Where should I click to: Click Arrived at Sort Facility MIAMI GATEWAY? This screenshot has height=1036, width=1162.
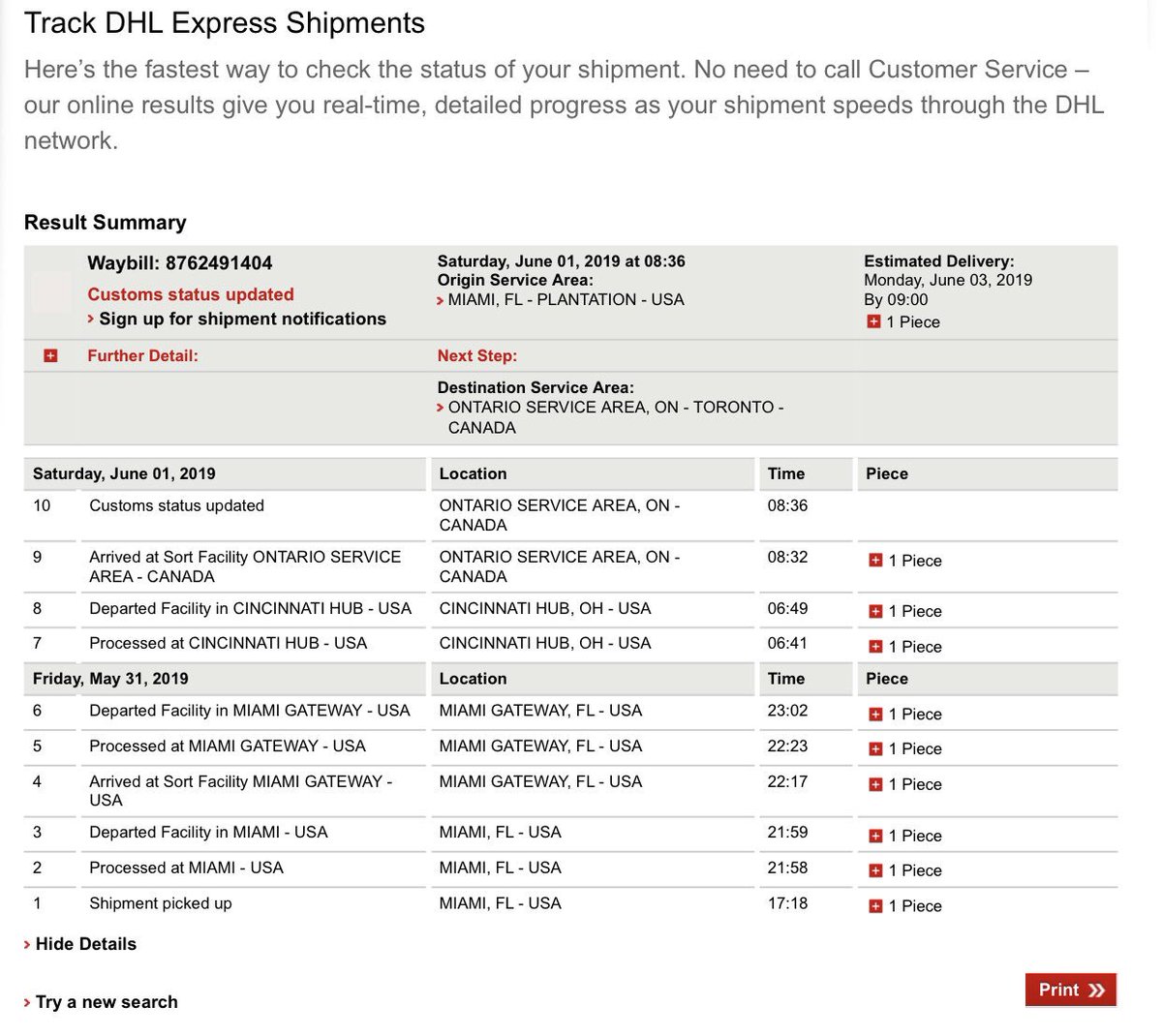241,791
